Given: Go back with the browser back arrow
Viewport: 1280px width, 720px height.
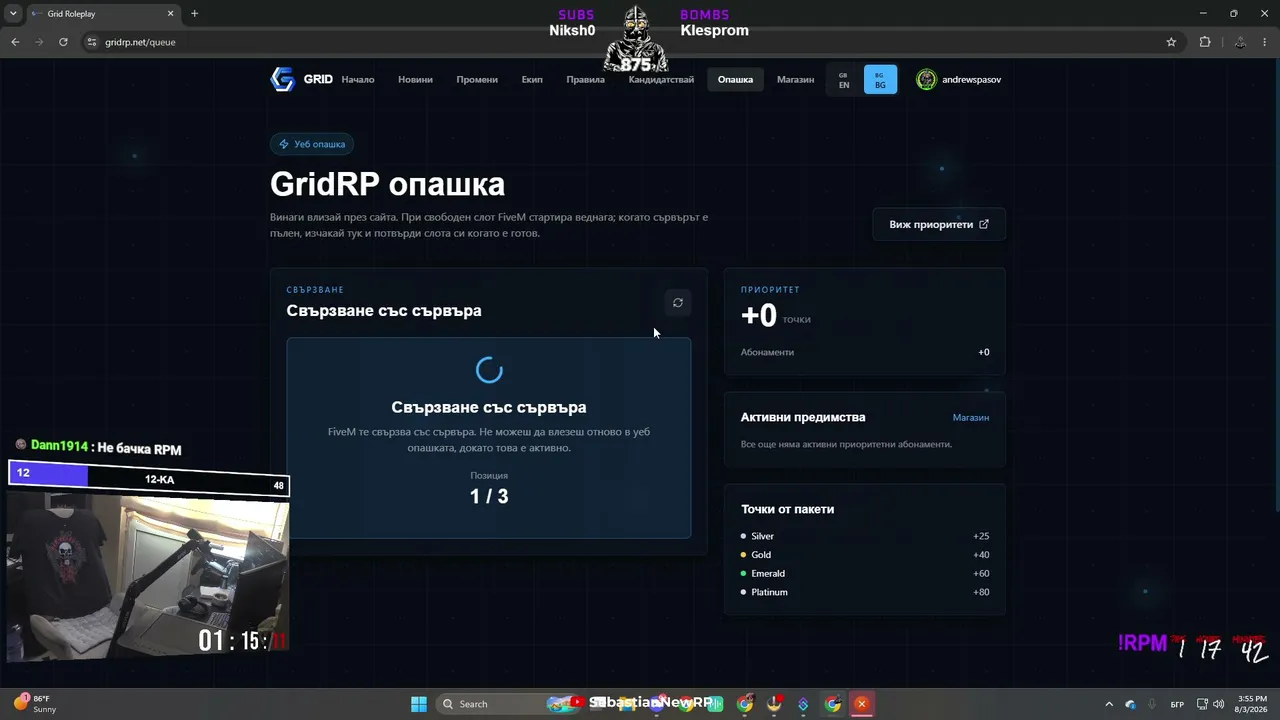Looking at the screenshot, I should pos(15,42).
